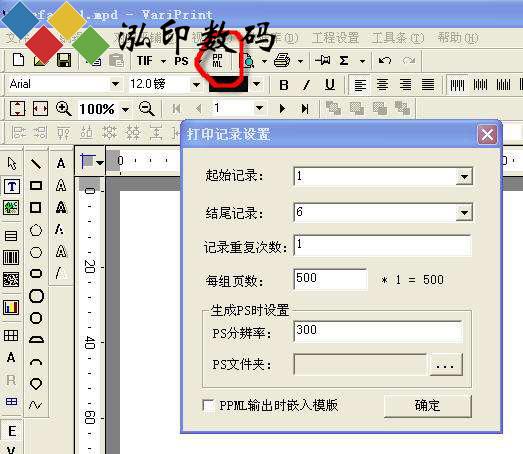523x454 pixels.
Task: Open the 帮助(H) menu
Action: [458, 38]
